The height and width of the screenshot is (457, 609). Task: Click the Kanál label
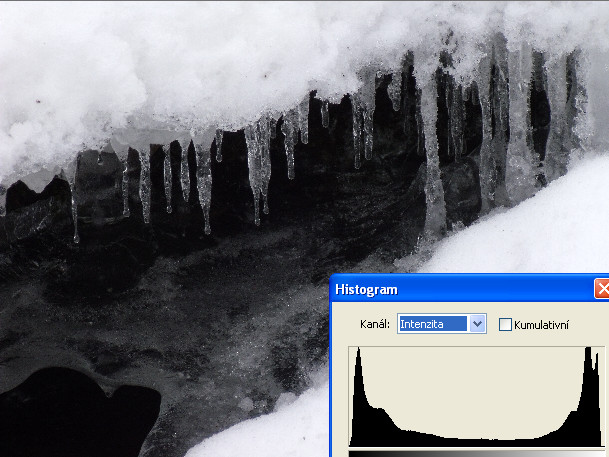[375, 324]
